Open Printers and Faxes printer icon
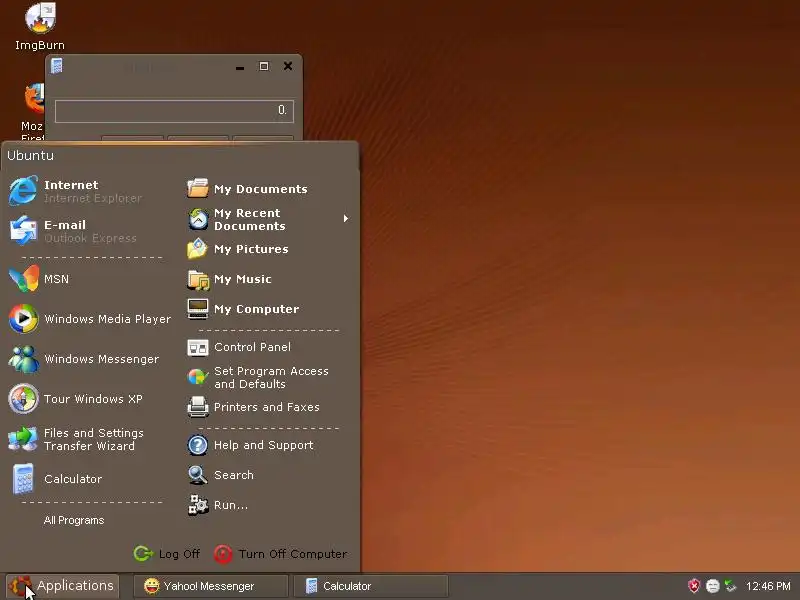 pyautogui.click(x=197, y=407)
